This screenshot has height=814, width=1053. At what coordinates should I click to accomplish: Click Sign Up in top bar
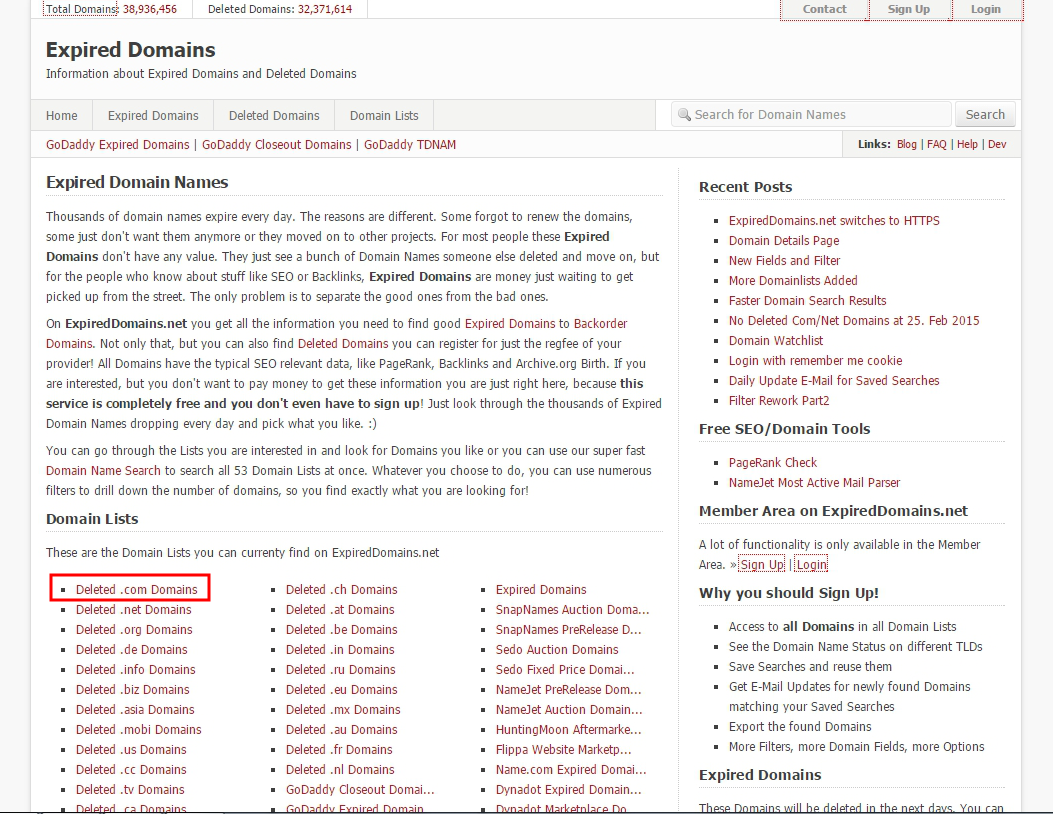point(908,9)
